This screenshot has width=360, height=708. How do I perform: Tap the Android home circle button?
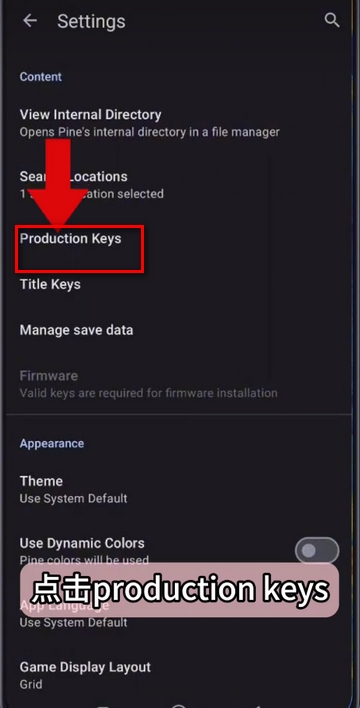click(180, 705)
